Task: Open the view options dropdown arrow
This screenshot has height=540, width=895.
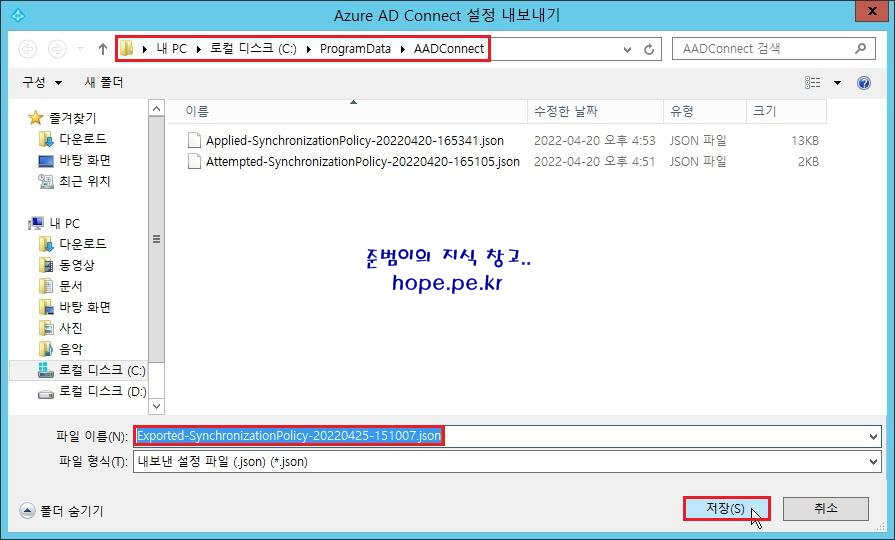Action: pyautogui.click(x=837, y=83)
